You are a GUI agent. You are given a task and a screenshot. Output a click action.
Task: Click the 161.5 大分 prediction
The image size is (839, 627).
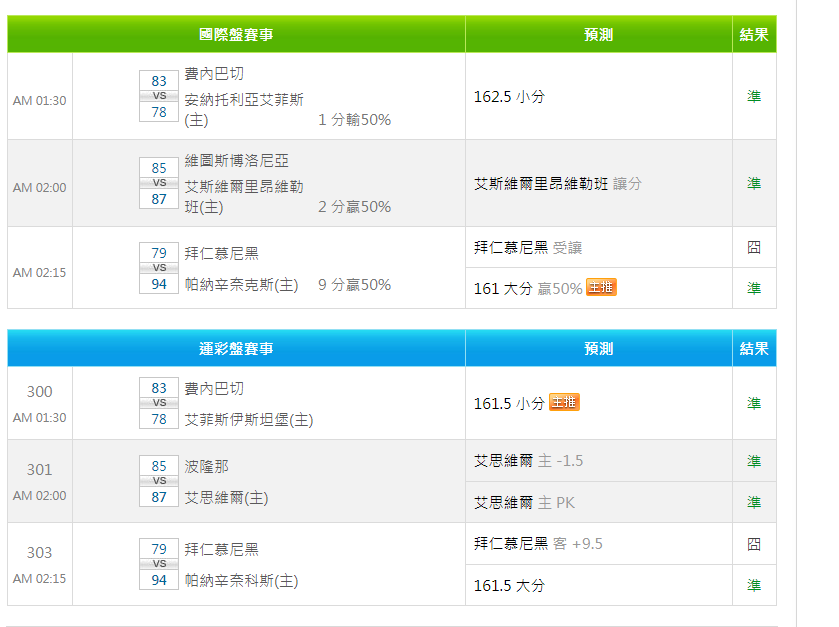pyautogui.click(x=509, y=586)
